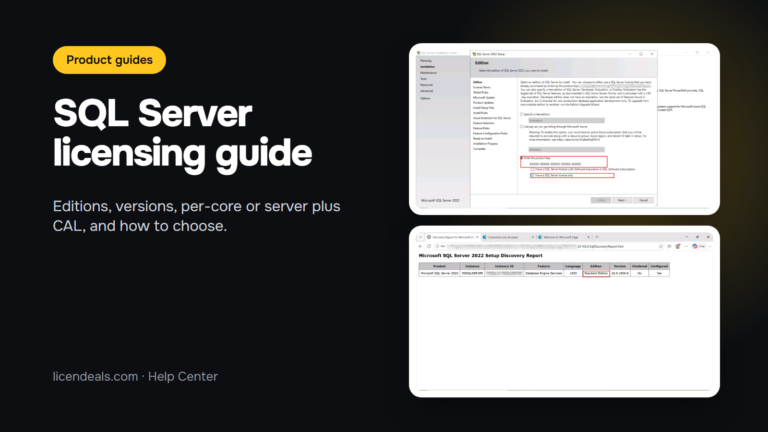Image resolution: width=768 pixels, height=432 pixels.
Task: Select Planning in the Installation Center sidebar
Action: click(x=426, y=61)
